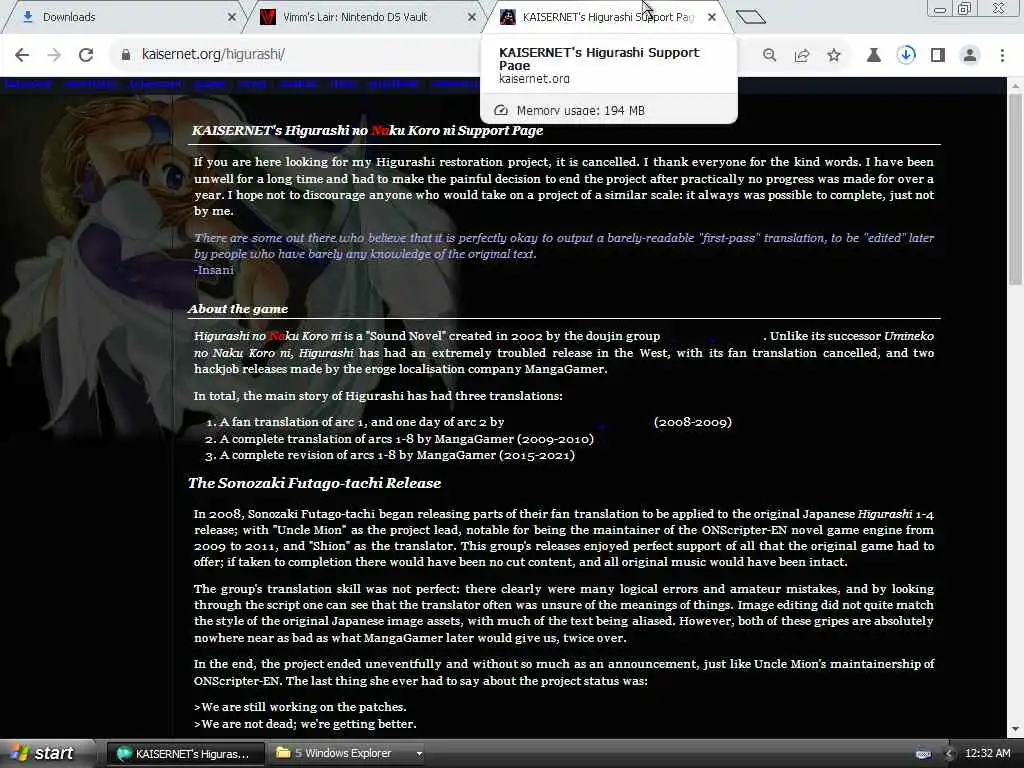This screenshot has width=1024, height=768.
Task: Expand hidden system tray icons arrow
Action: pyautogui.click(x=950, y=754)
